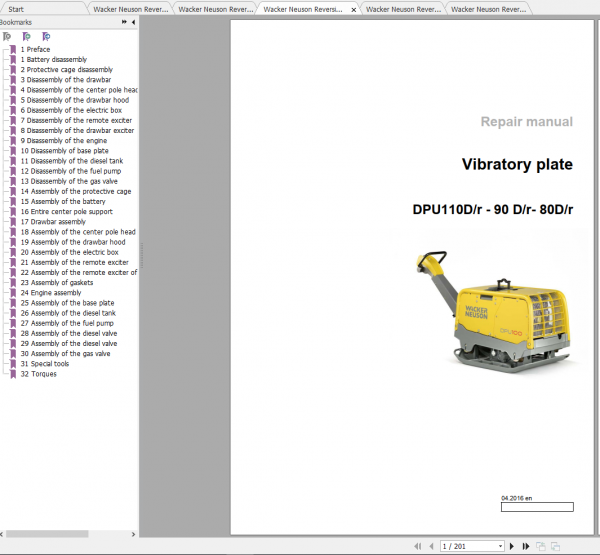Open bookmark 9 Disassembly of the engine
The width and height of the screenshot is (600, 555).
64,140
